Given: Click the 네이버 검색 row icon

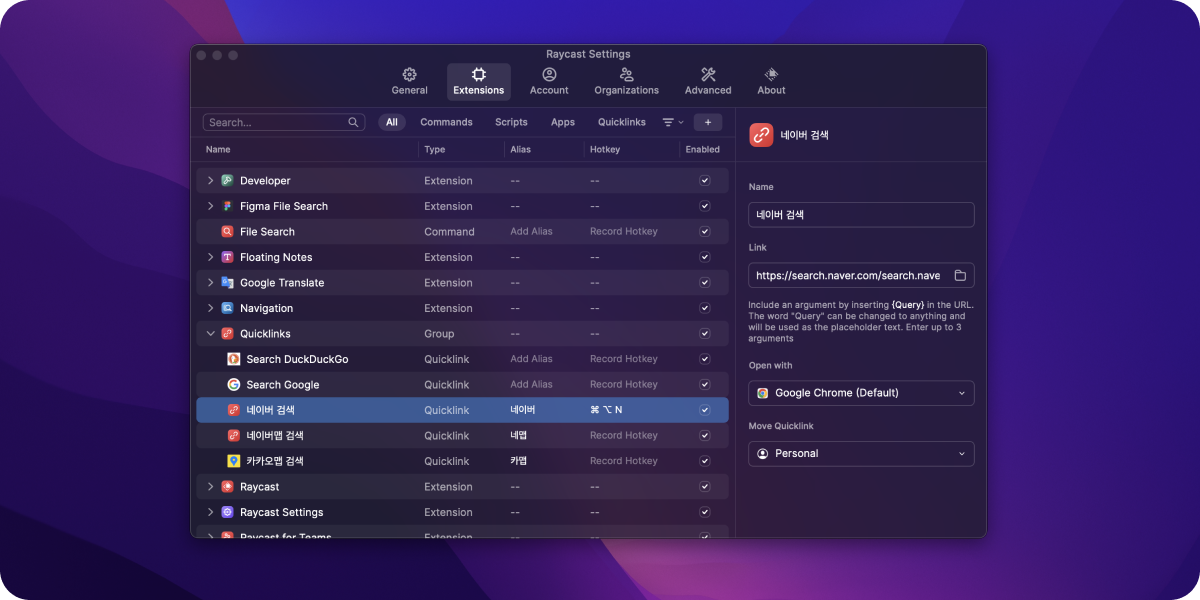Looking at the screenshot, I should tap(233, 410).
